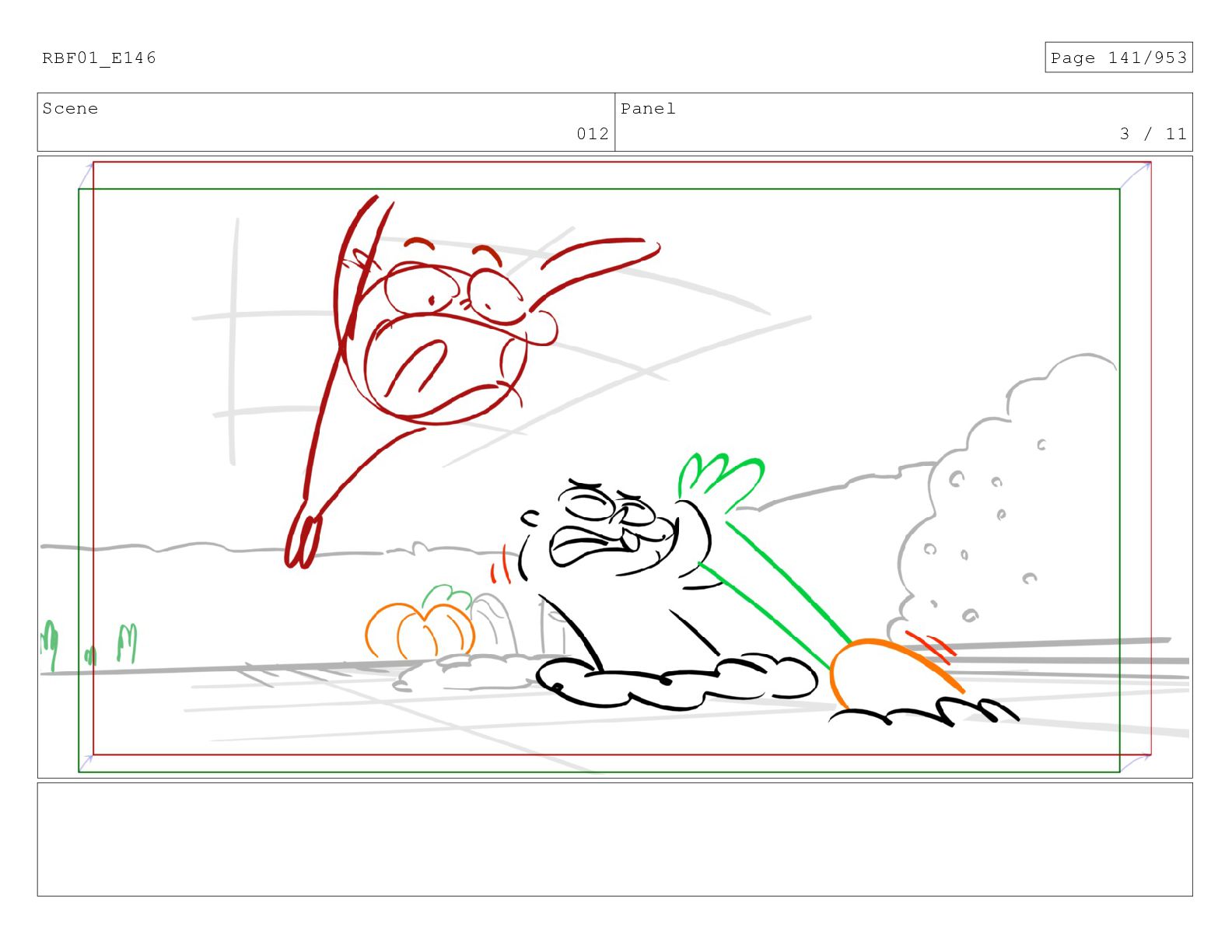The height and width of the screenshot is (952, 1232).
Task: Click the Scene label text
Action: point(70,109)
